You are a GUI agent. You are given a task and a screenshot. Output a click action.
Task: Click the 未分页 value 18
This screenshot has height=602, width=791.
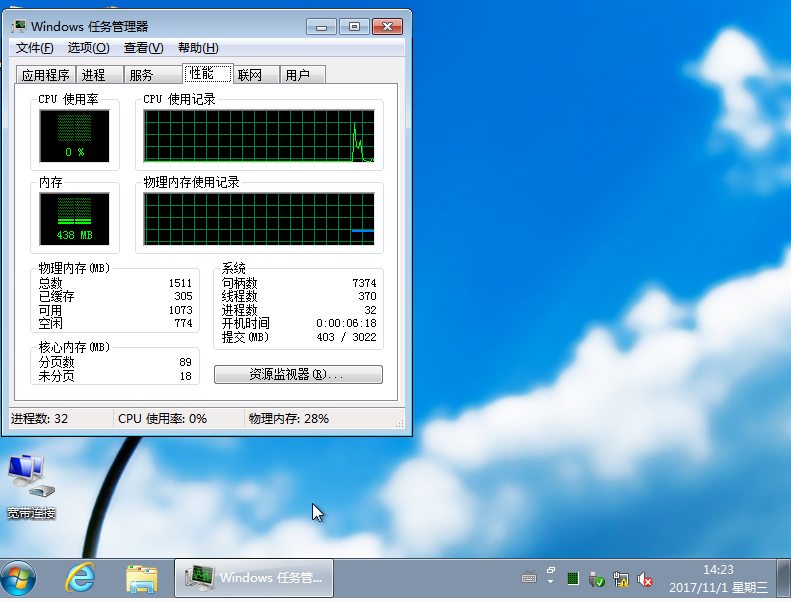(185, 376)
